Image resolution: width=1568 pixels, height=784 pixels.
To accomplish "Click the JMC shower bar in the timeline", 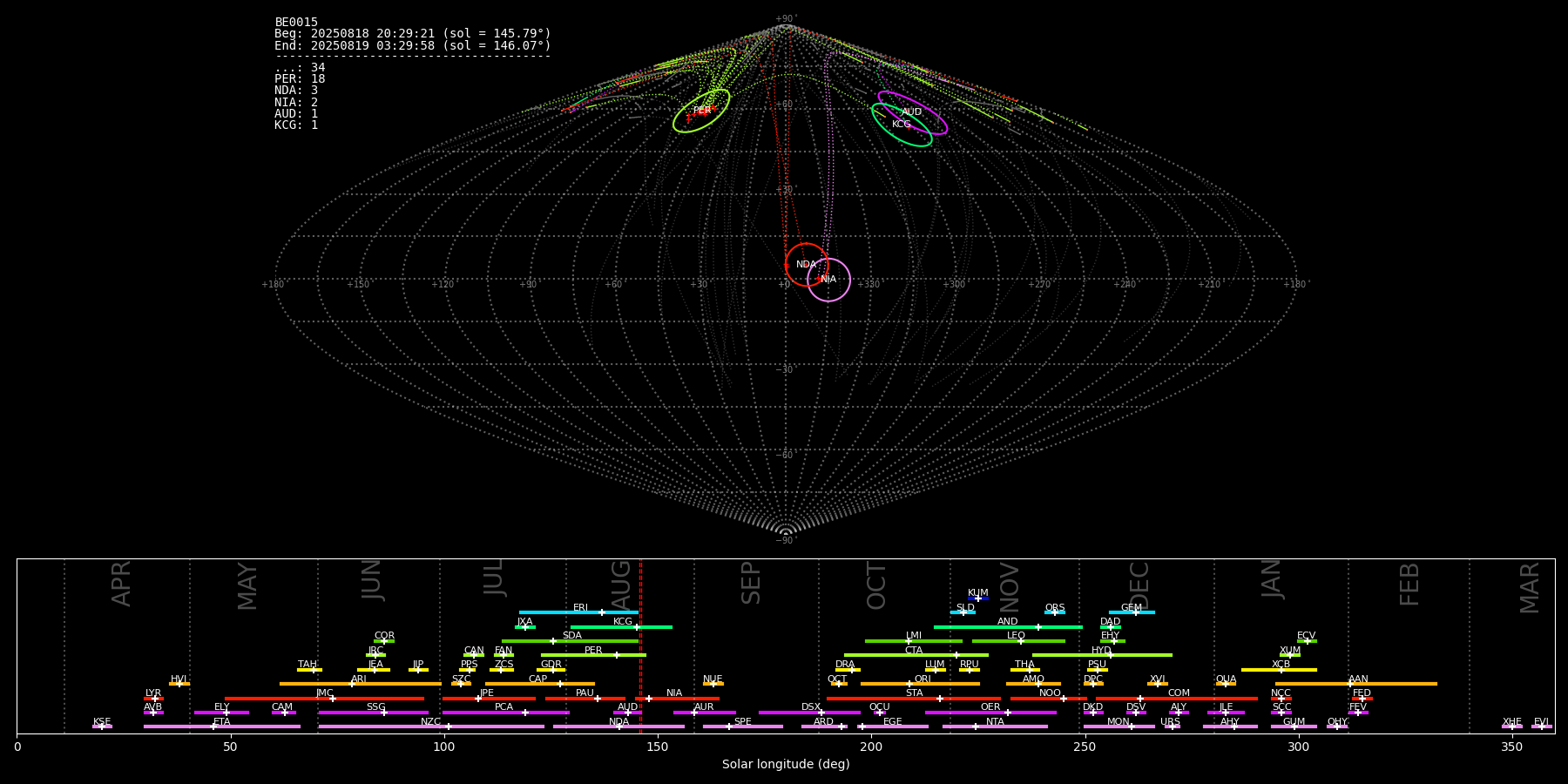I will click(324, 699).
